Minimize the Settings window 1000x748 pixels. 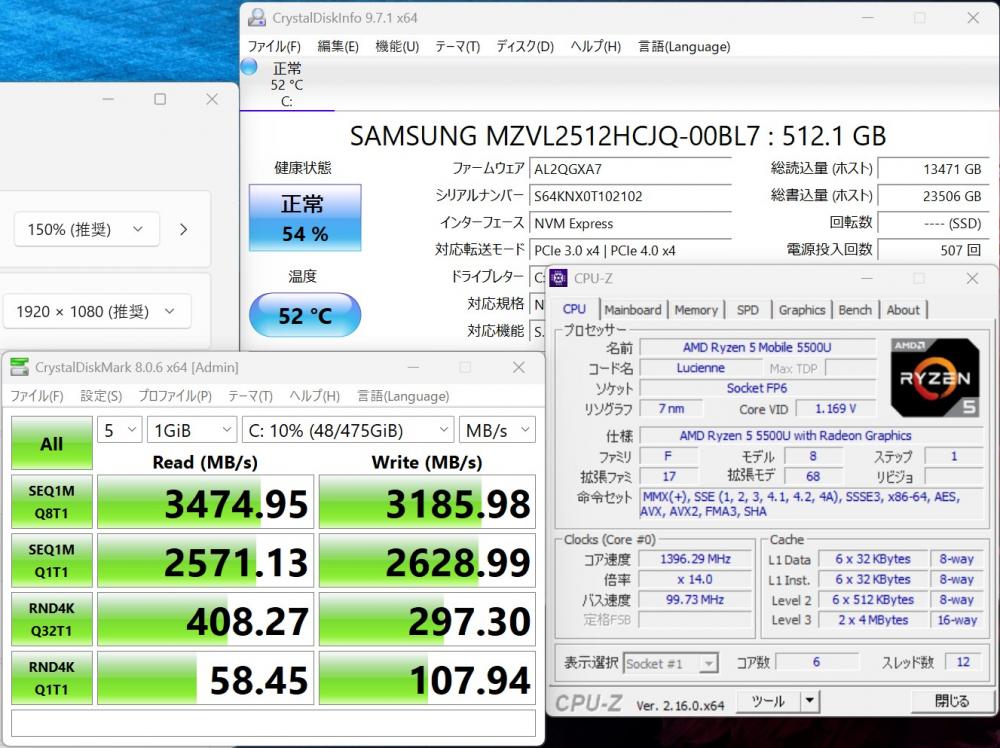click(108, 99)
